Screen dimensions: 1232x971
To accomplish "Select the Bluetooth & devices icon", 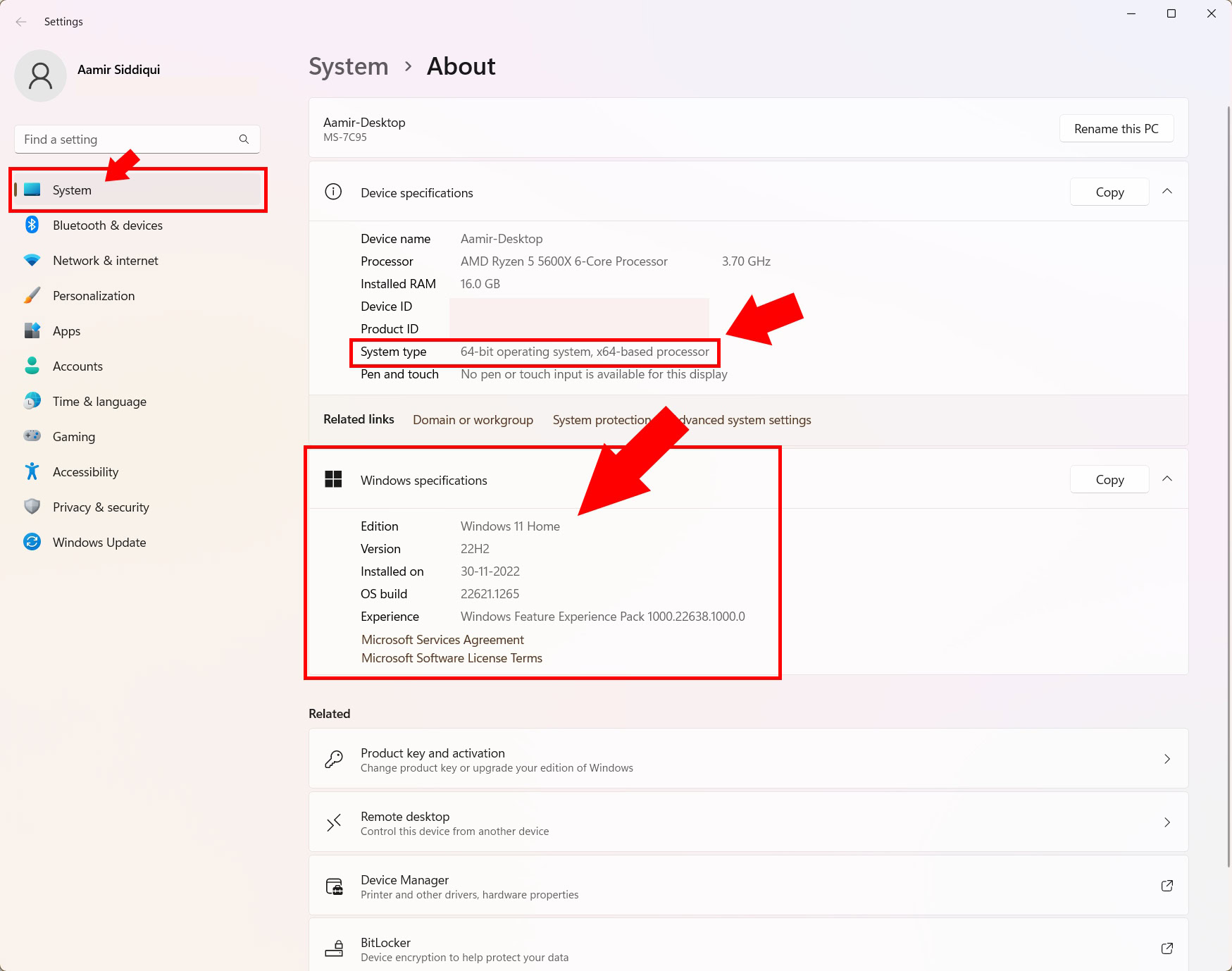I will pos(32,225).
